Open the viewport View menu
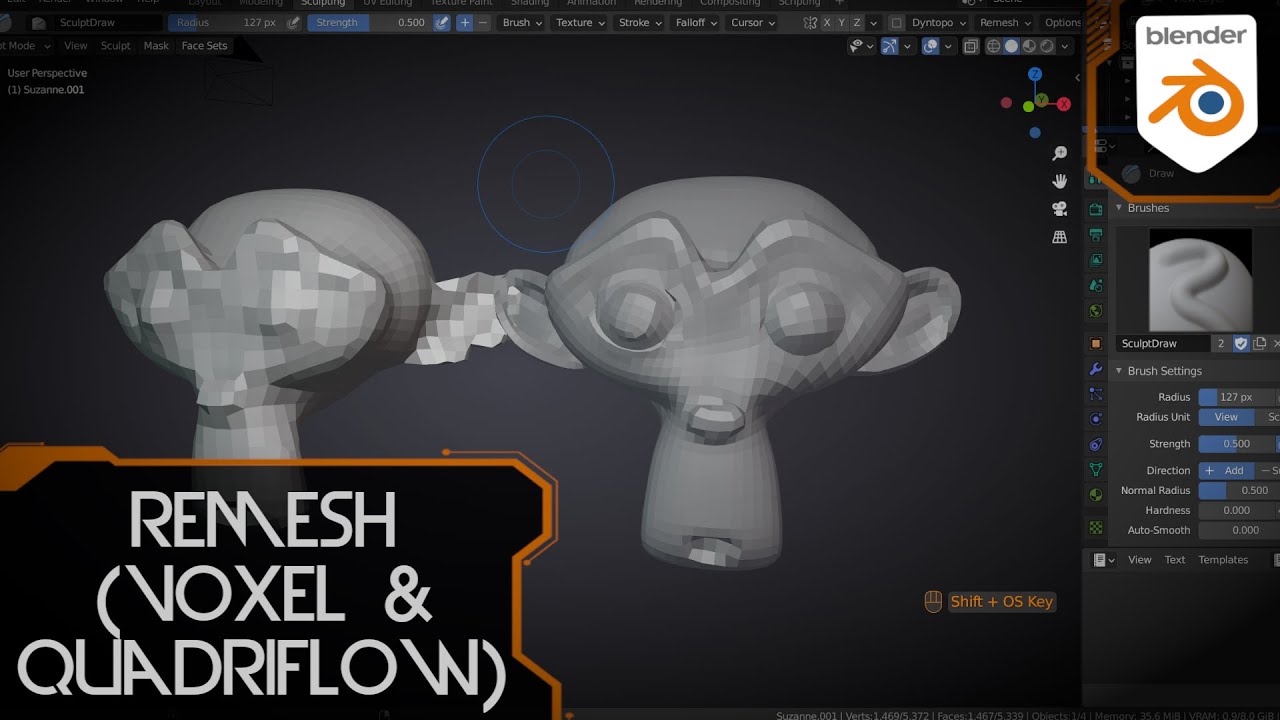Image resolution: width=1280 pixels, height=720 pixels. coord(76,46)
